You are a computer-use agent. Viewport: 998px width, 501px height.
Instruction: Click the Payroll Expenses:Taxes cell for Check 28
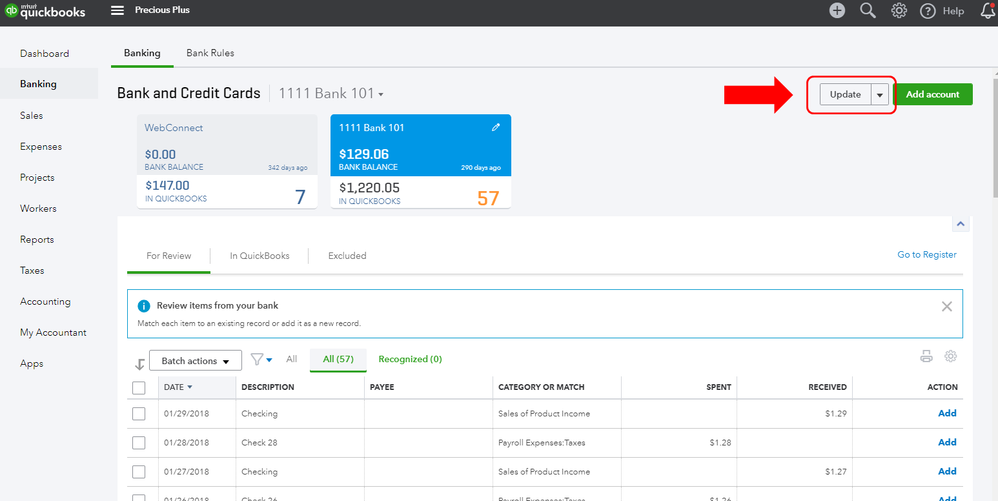(542, 442)
